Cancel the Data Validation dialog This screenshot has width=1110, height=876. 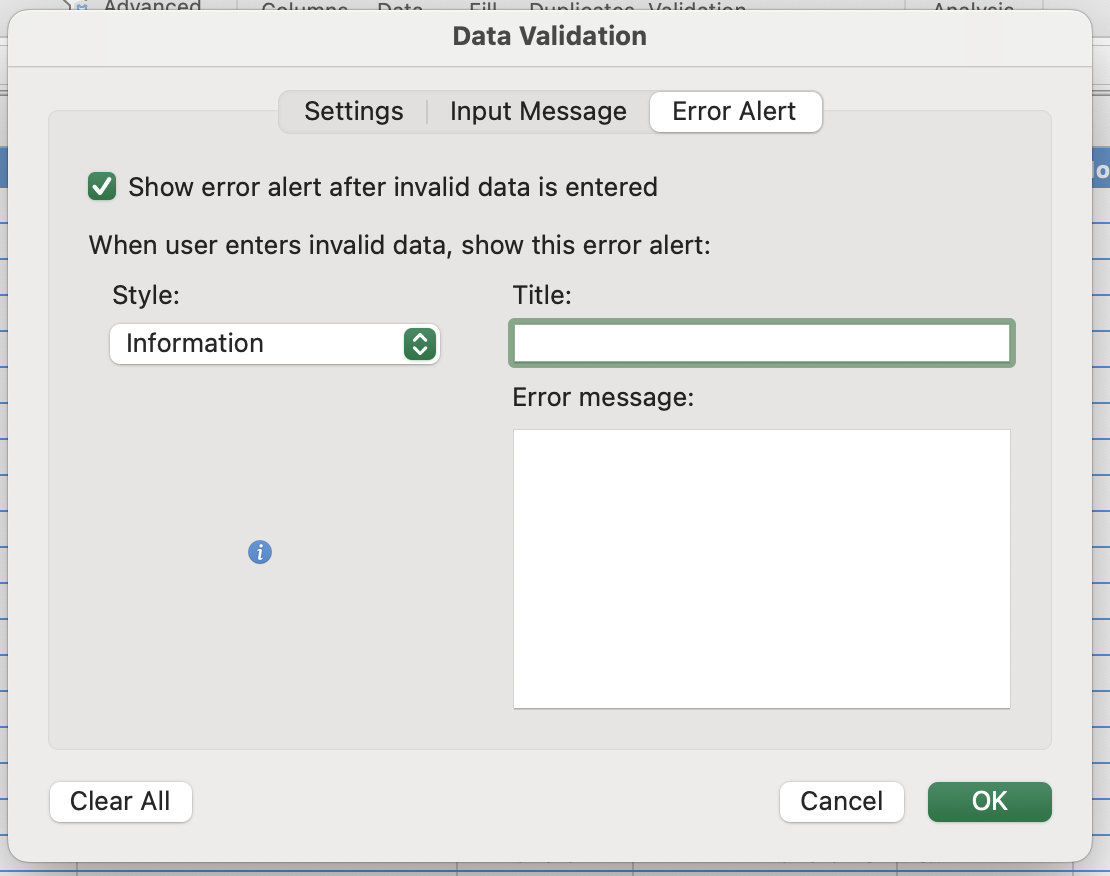[x=841, y=801]
